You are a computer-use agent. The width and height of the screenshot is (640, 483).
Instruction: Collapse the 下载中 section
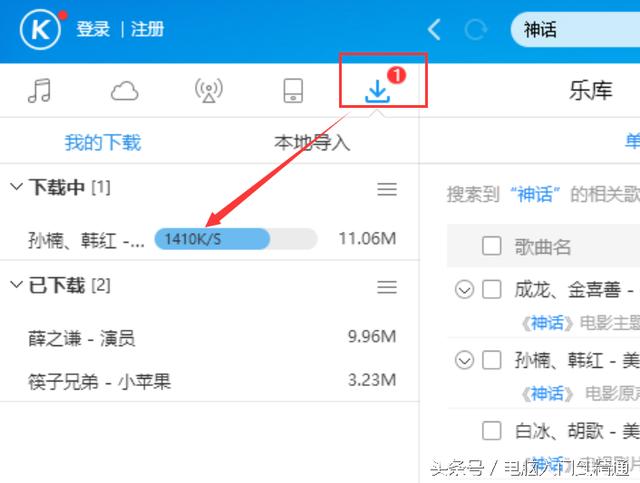16,187
